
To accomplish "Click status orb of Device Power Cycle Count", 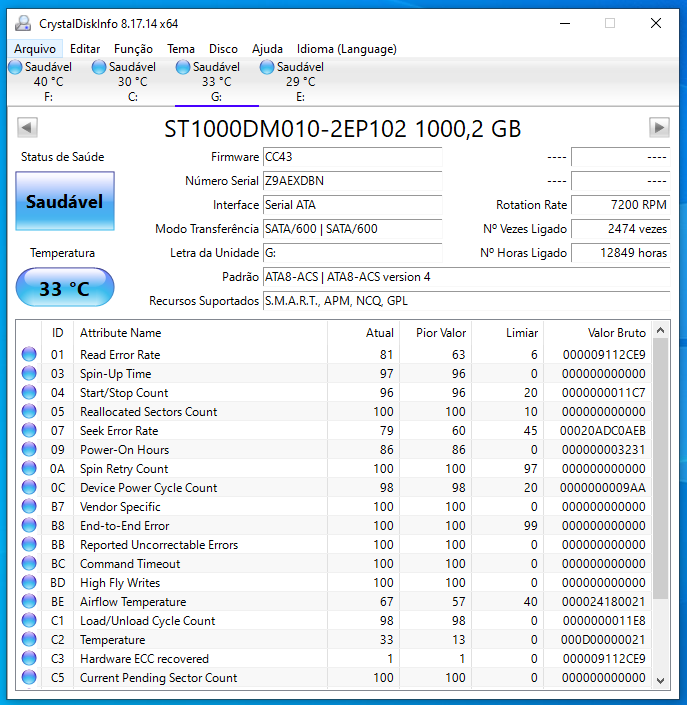I will click(29, 487).
